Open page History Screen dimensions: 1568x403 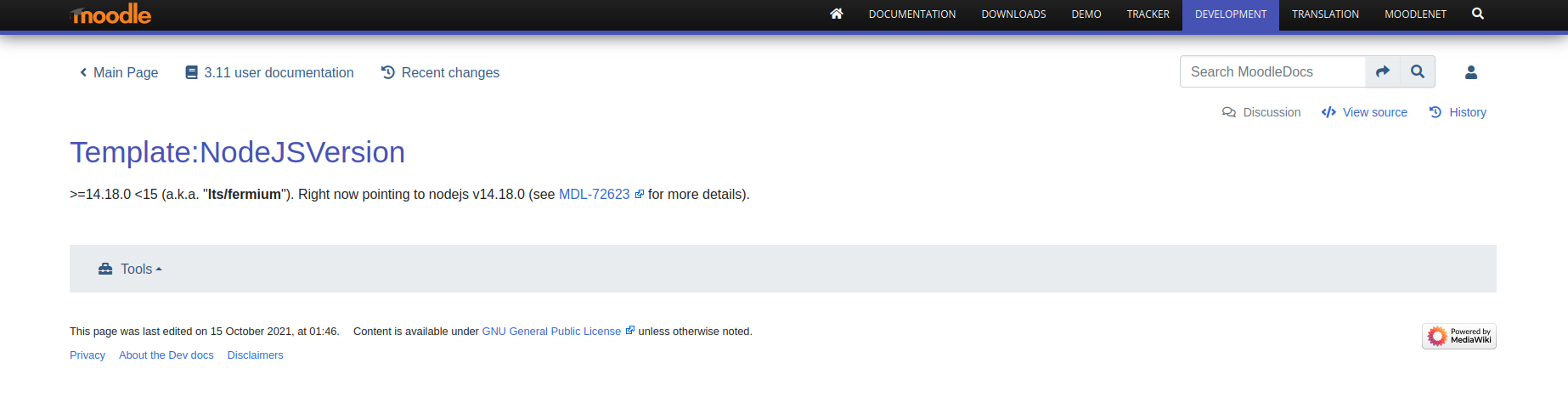tap(1458, 112)
